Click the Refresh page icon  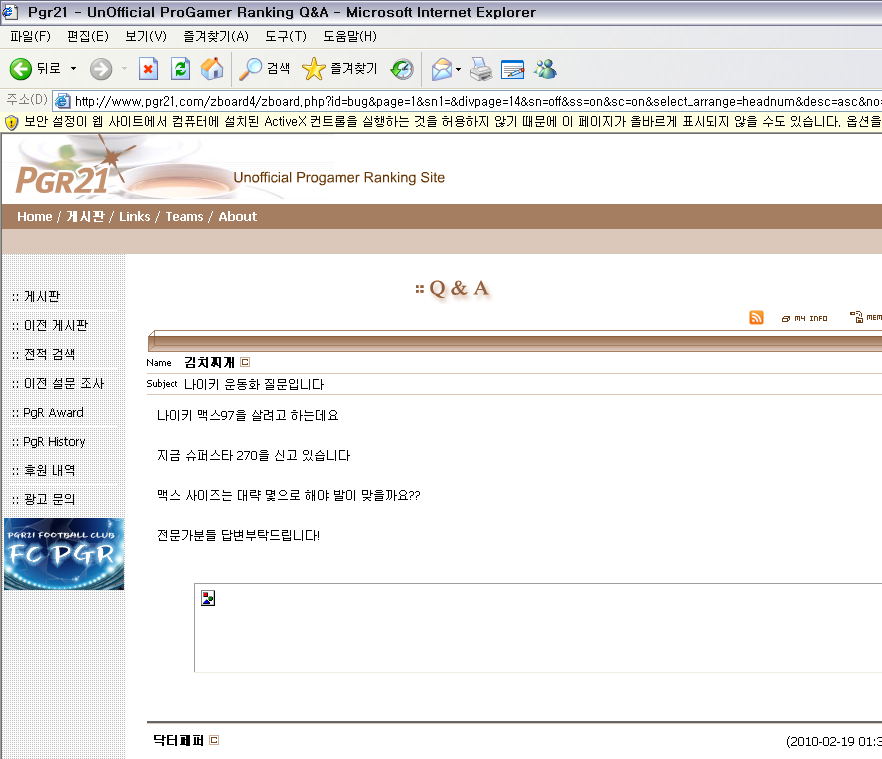[x=181, y=69]
